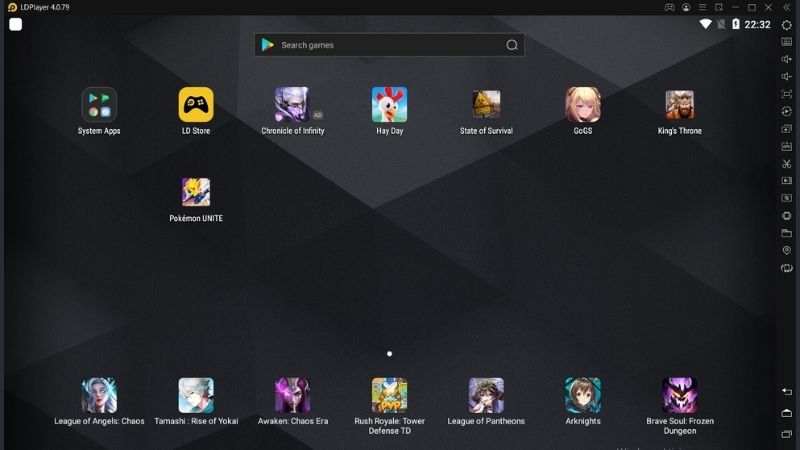Click the recent apps button in sidebar
Viewport: 800px width, 450px height.
click(787, 434)
